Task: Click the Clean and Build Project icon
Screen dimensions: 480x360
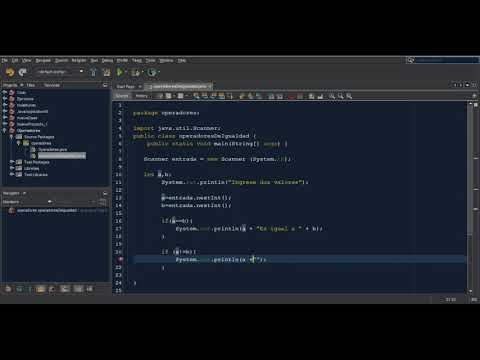Action: [107, 72]
